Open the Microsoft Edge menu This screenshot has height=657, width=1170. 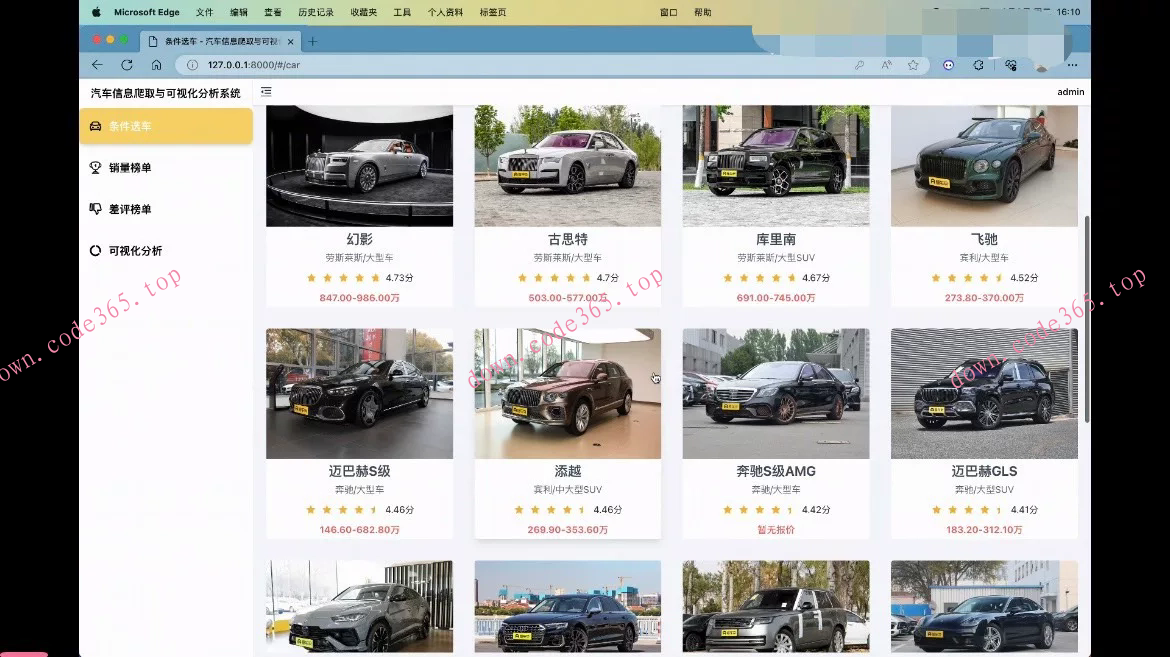pyautogui.click(x=147, y=12)
